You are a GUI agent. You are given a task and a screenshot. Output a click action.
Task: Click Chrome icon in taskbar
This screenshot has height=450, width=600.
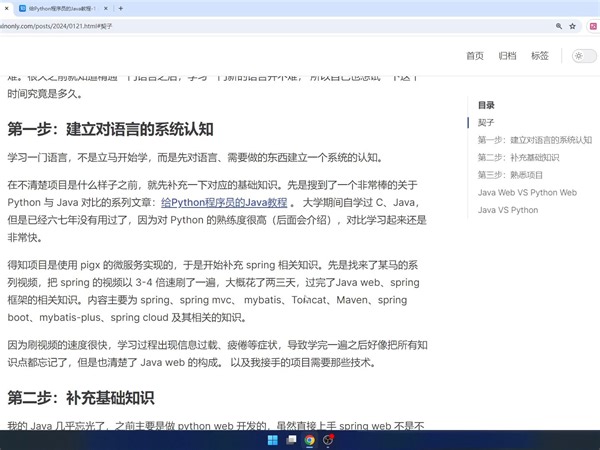pyautogui.click(x=310, y=440)
